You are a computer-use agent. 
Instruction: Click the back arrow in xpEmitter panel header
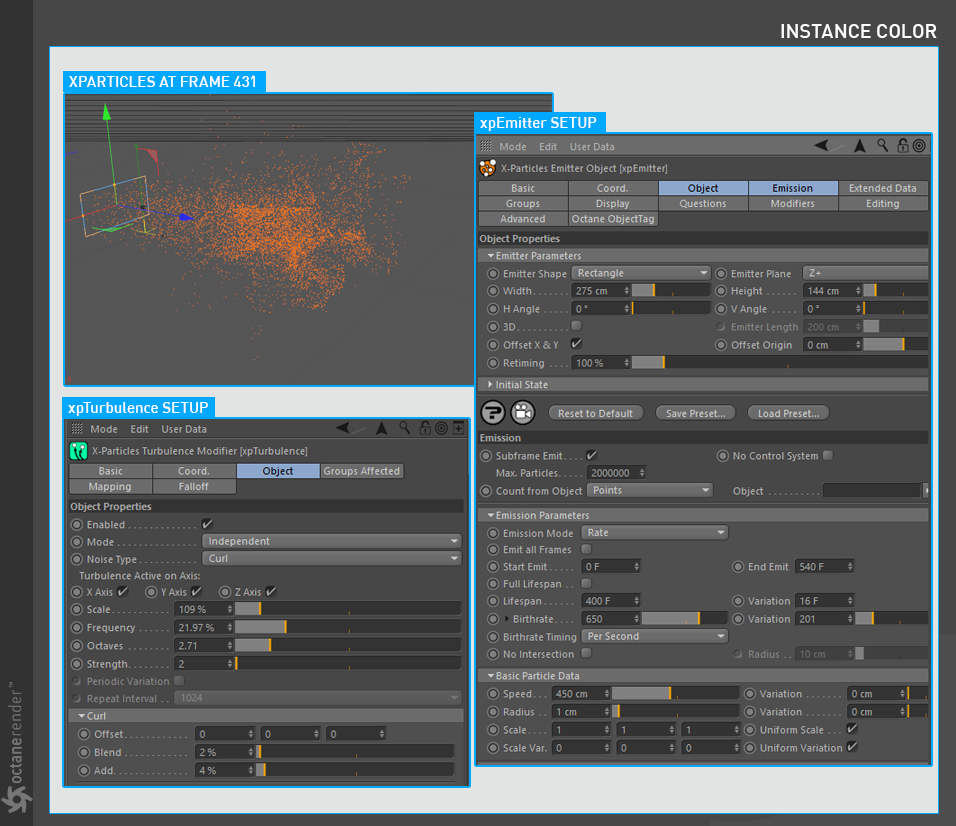point(823,146)
